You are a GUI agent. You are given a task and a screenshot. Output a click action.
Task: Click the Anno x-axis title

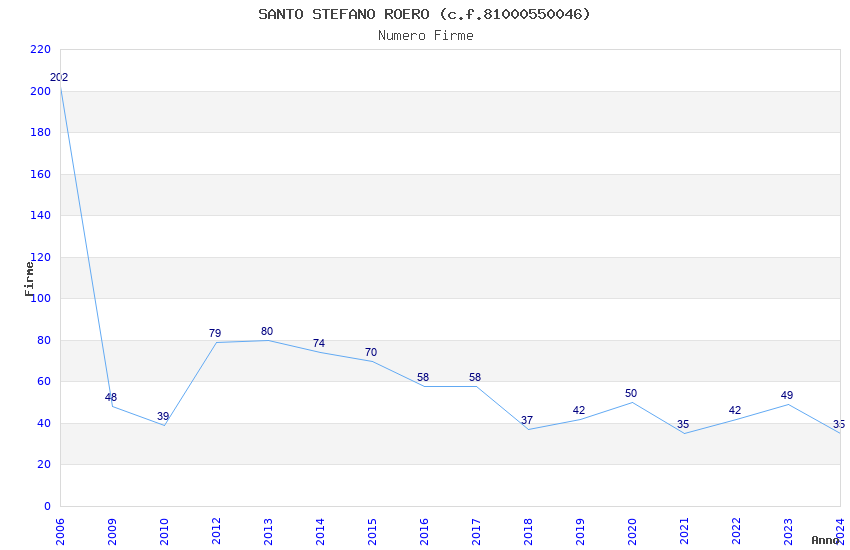point(825,540)
